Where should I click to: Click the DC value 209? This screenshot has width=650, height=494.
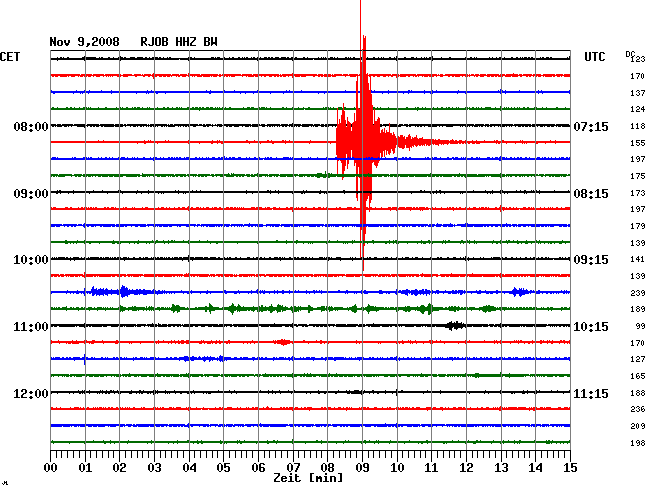click(638, 426)
